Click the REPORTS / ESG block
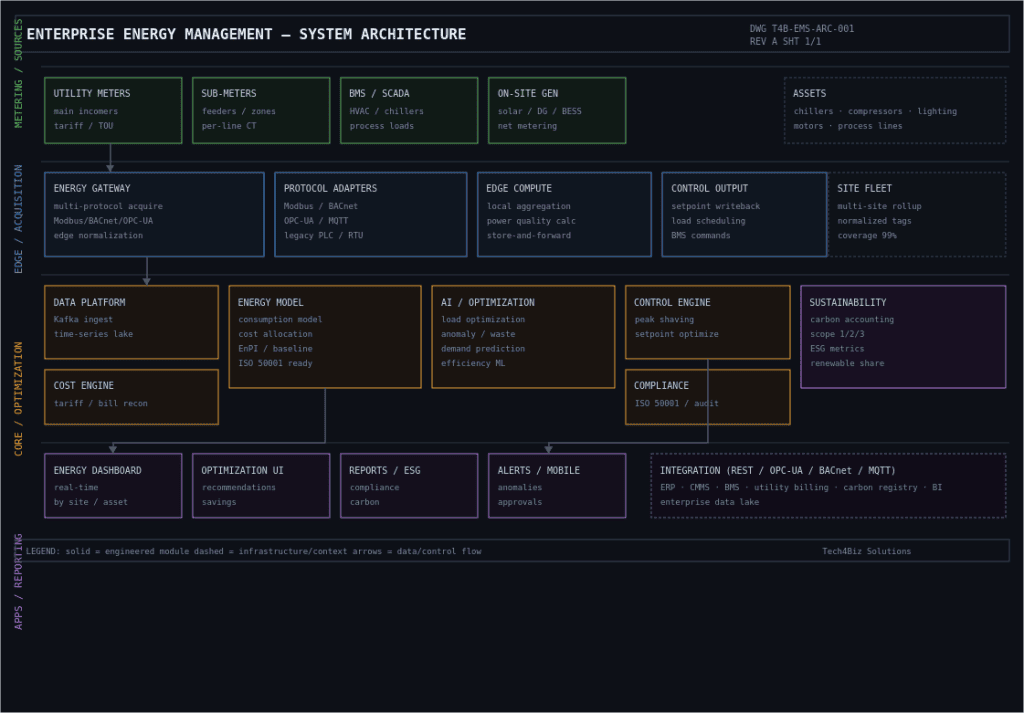Image resolution: width=1024 pixels, height=713 pixels. (x=409, y=486)
